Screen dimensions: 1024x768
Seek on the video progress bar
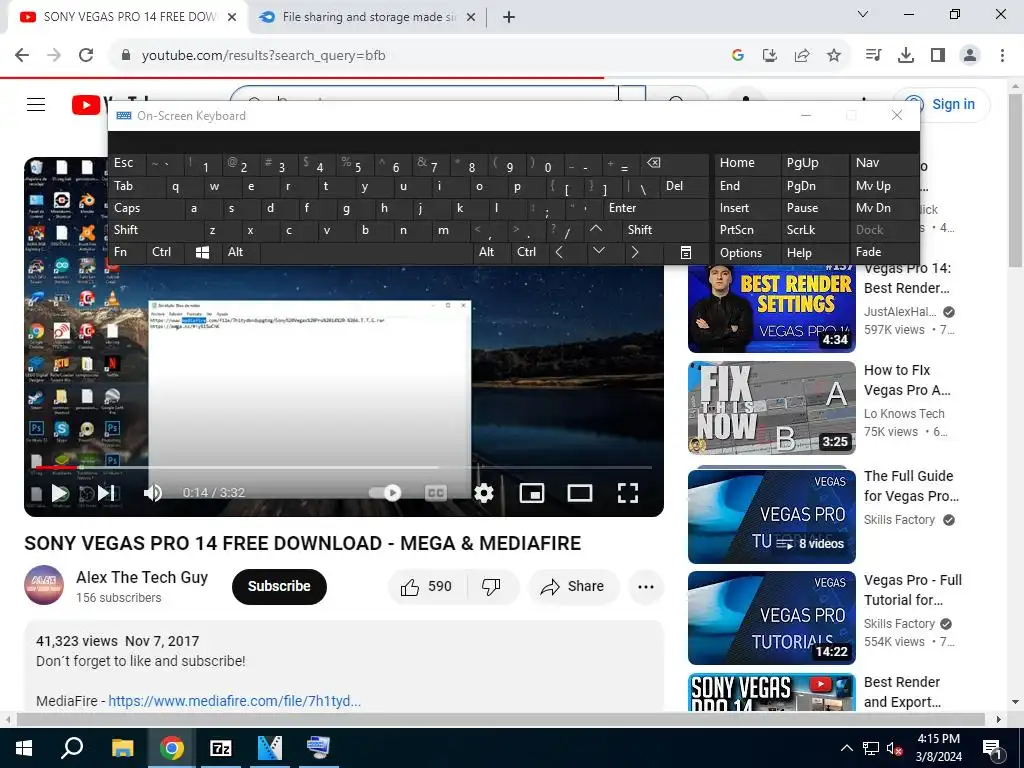[x=344, y=468]
